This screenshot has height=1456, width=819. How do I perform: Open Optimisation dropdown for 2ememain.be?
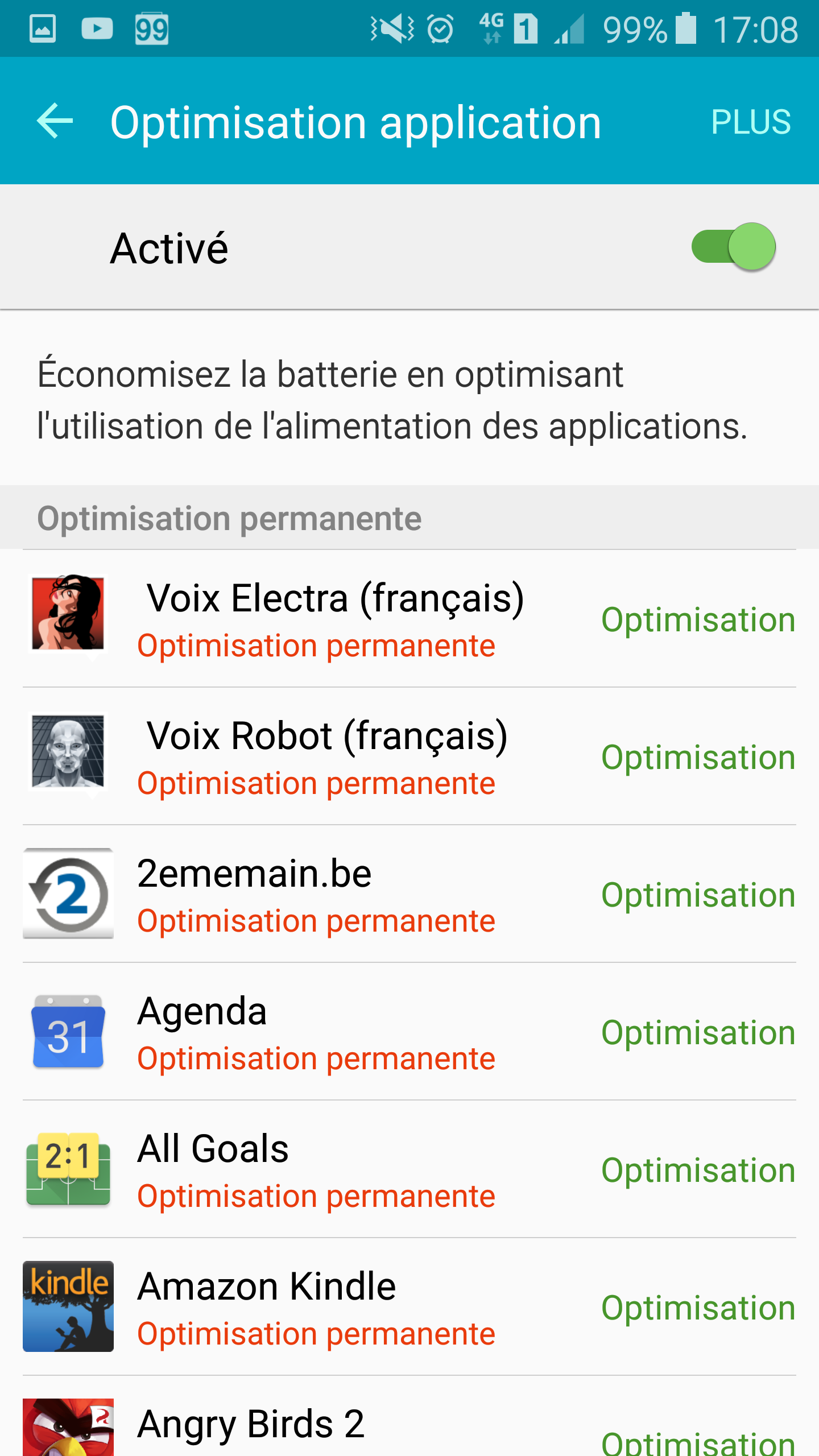point(698,895)
